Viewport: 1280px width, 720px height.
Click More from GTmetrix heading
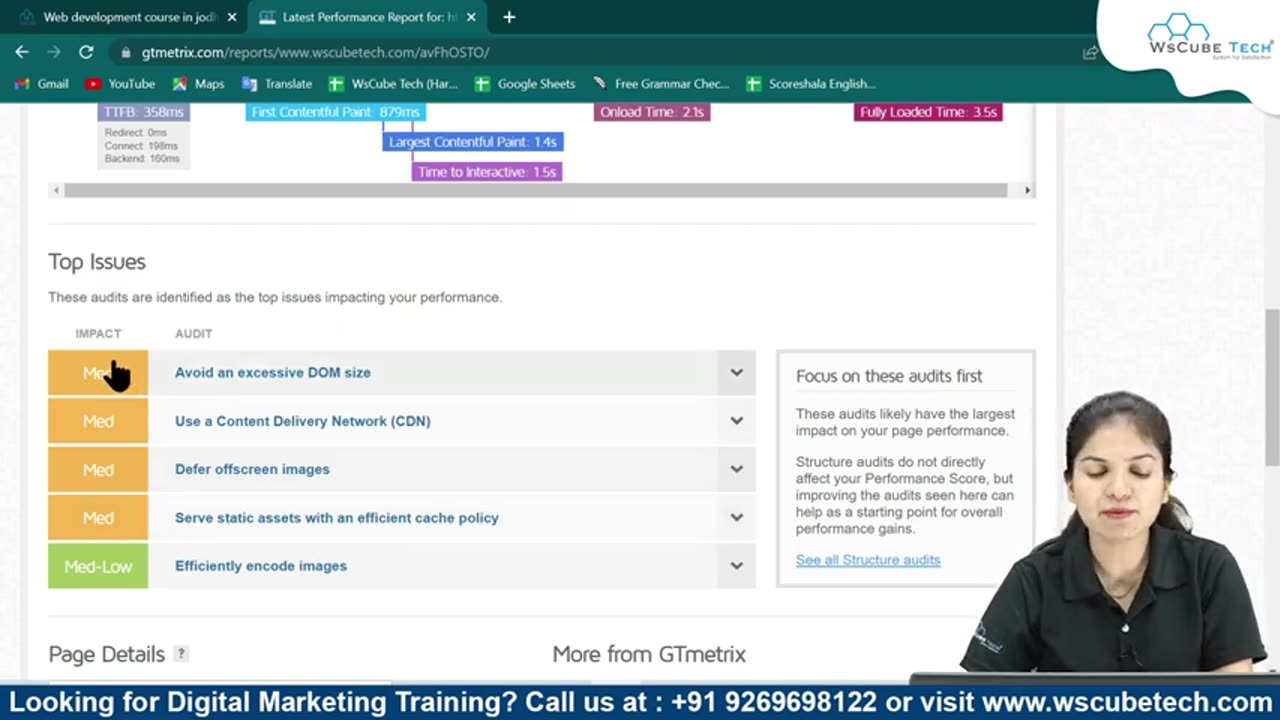tap(649, 654)
